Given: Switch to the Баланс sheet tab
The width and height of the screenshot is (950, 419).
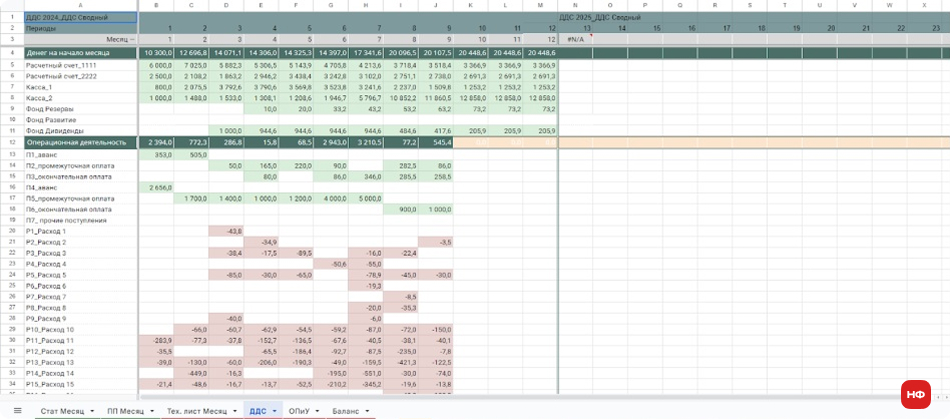Looking at the screenshot, I should point(345,411).
